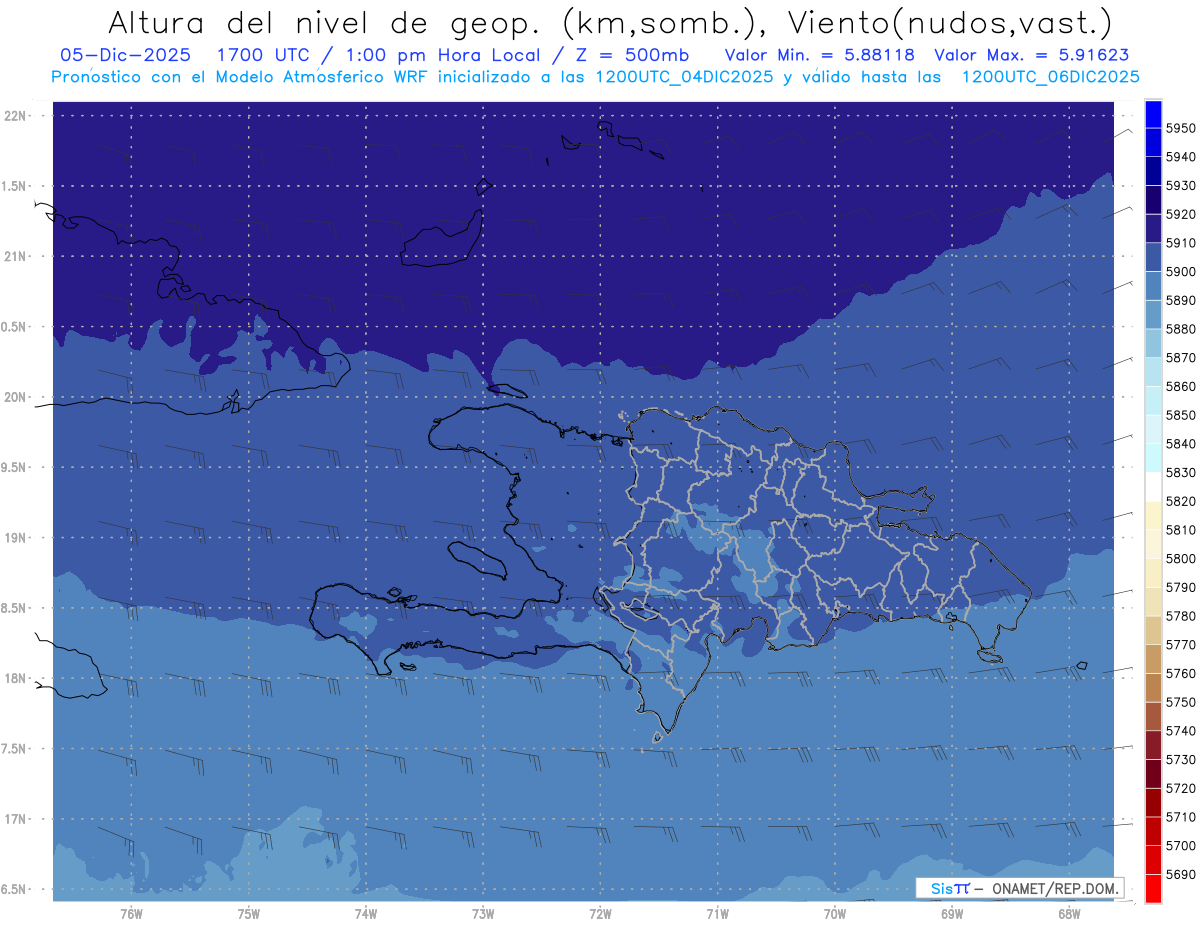The height and width of the screenshot is (927, 1200).
Task: Click the '5690' legend value
Action: [x=1180, y=874]
